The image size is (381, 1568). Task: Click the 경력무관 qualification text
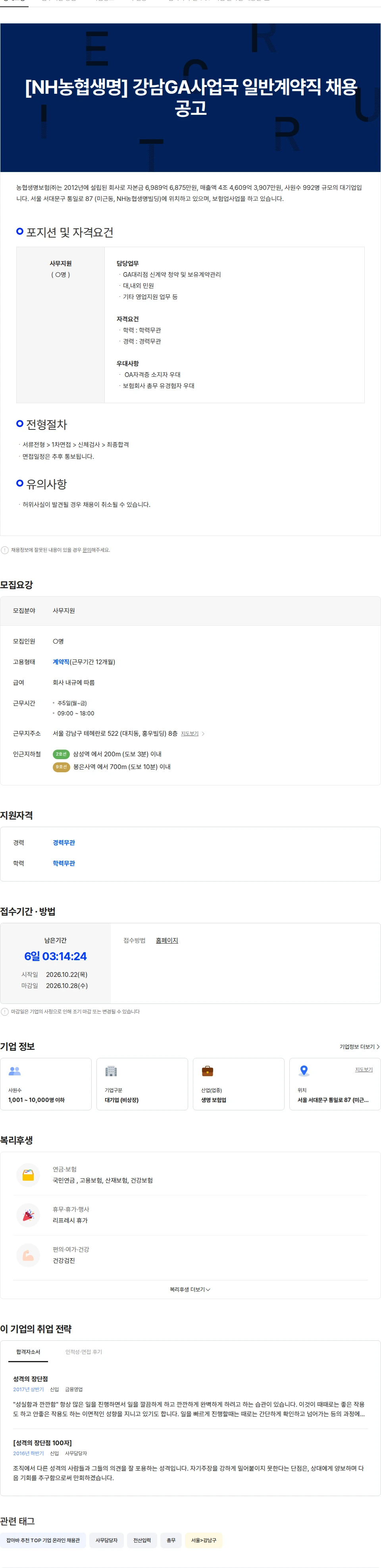64,843
